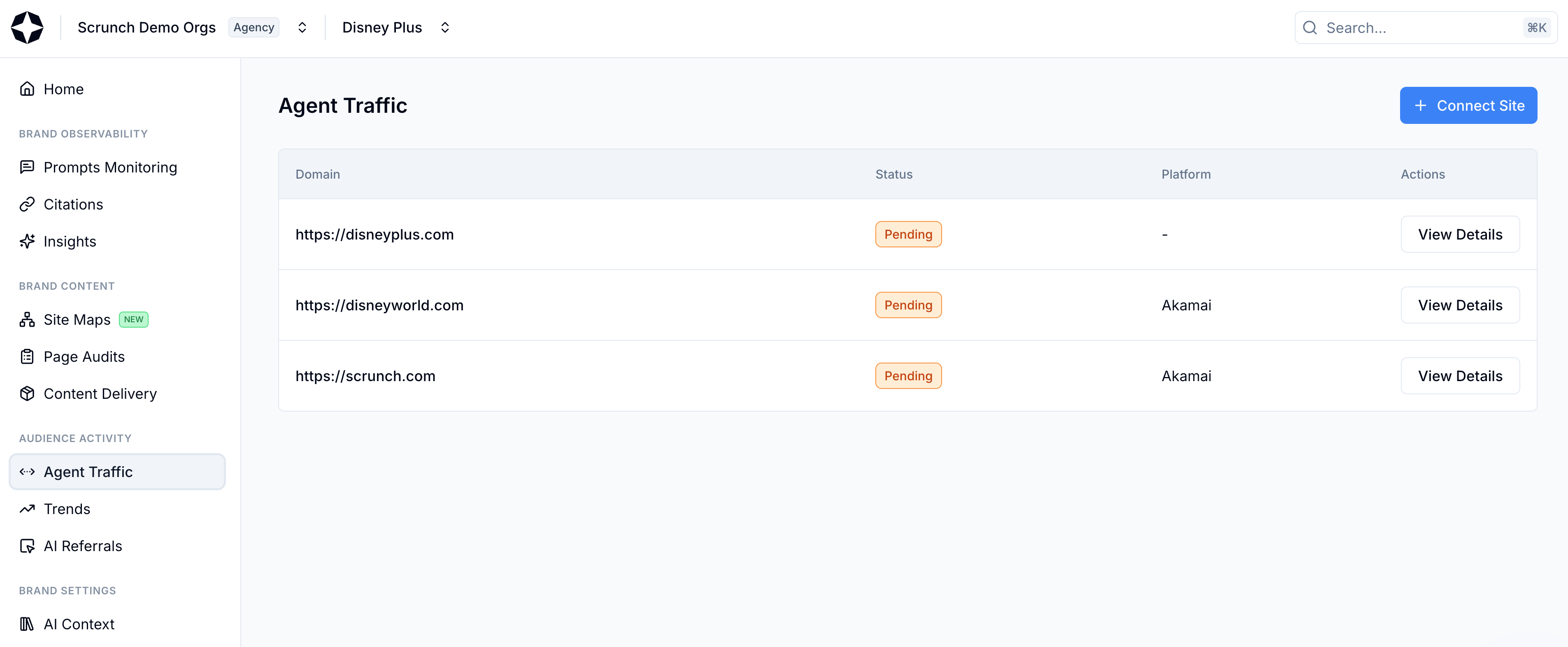Screen dimensions: 1568x647
Task: Click the Agency badge
Action: [x=254, y=28]
